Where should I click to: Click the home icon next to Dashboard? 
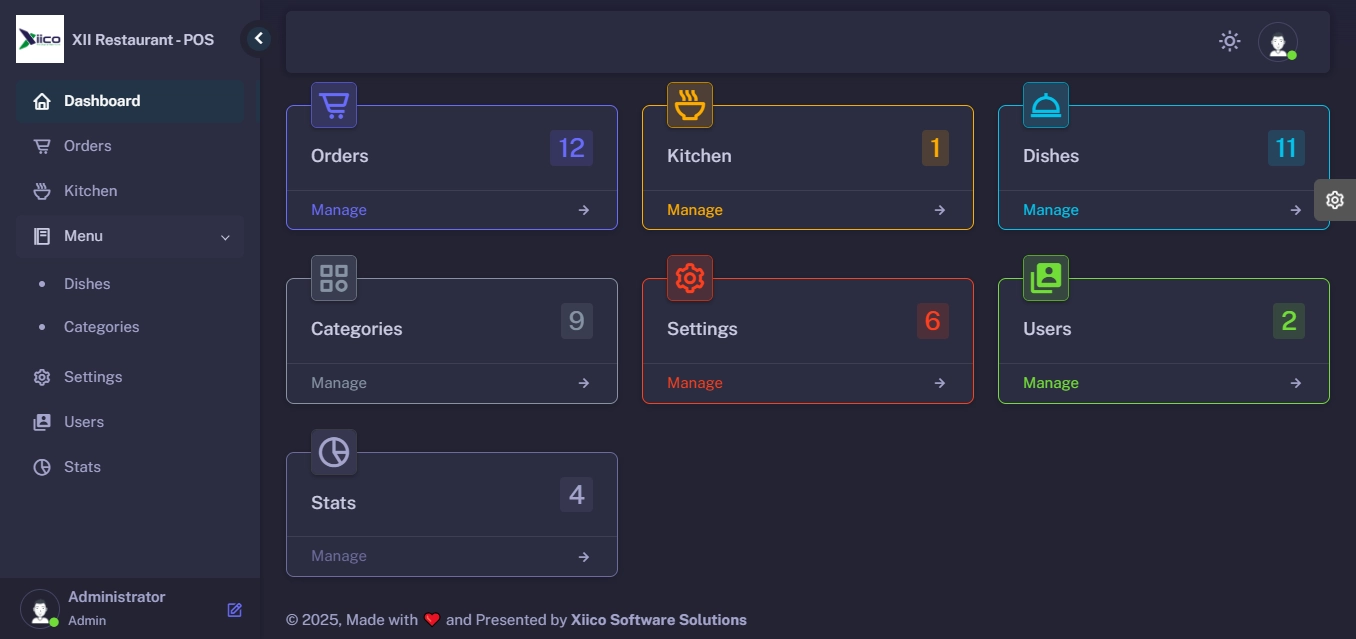pyautogui.click(x=41, y=100)
